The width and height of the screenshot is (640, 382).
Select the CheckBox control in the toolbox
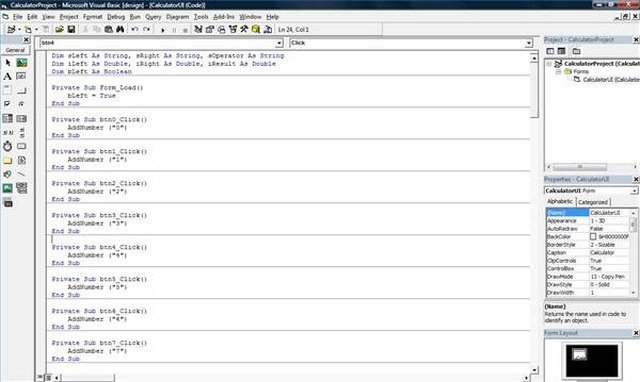(x=7, y=104)
